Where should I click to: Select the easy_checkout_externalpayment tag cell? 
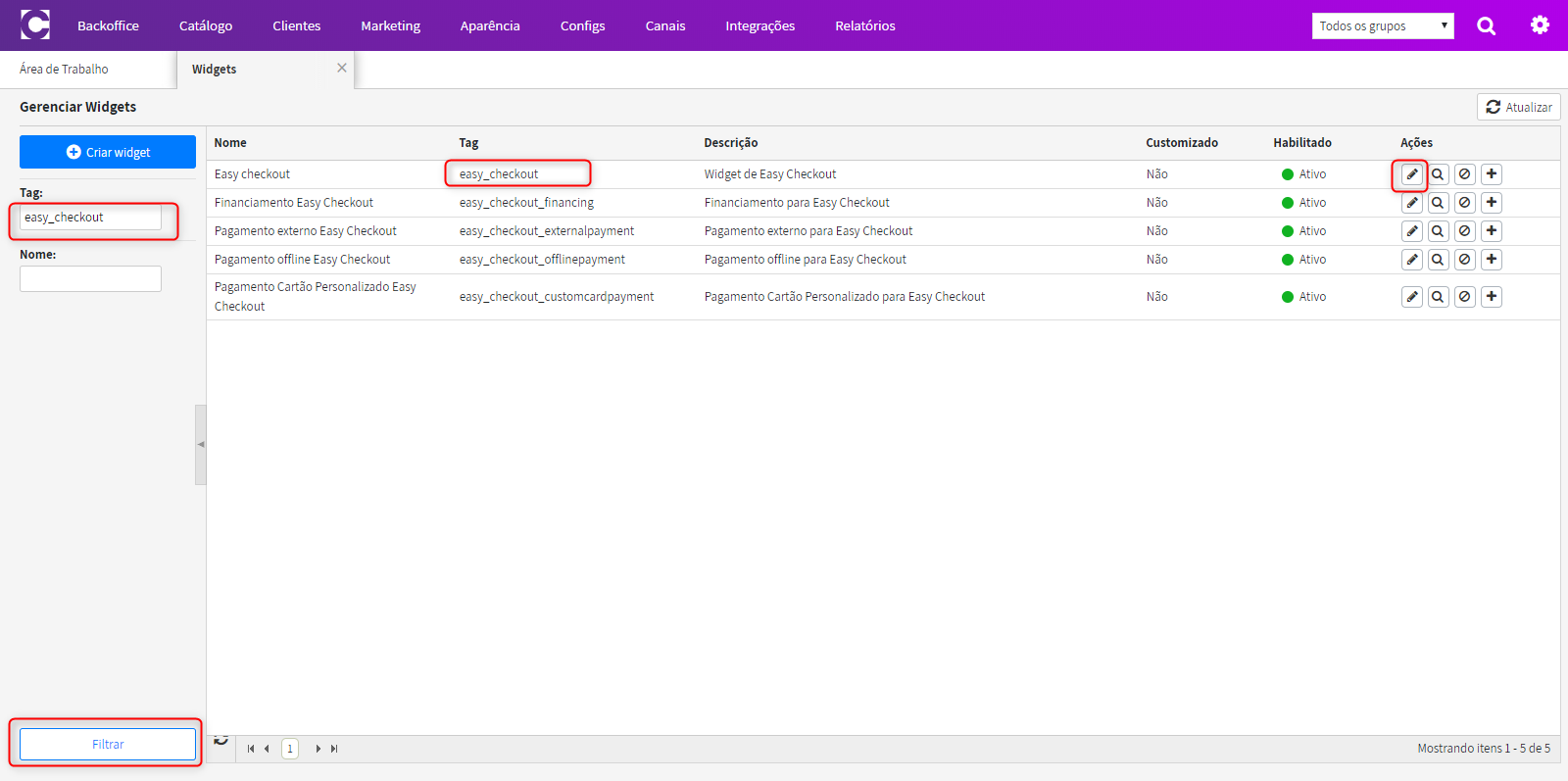(547, 231)
